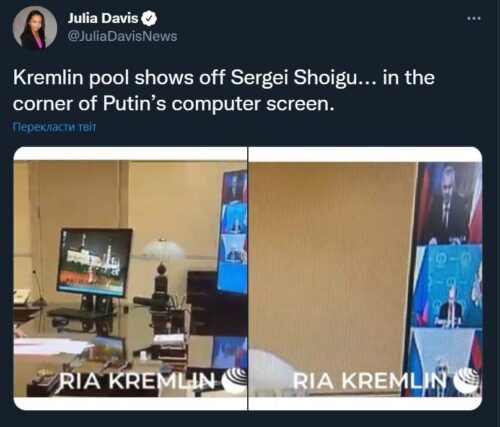Open the right zoomed-in photo

pos(365,278)
